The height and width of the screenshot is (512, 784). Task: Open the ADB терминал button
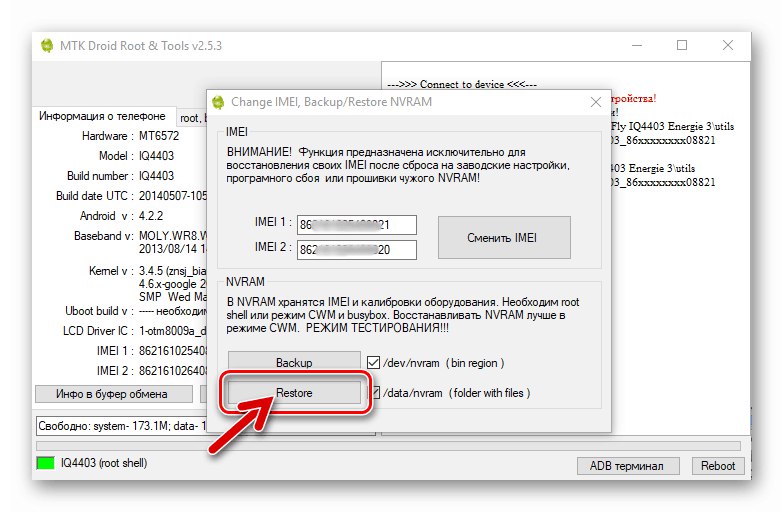(628, 466)
